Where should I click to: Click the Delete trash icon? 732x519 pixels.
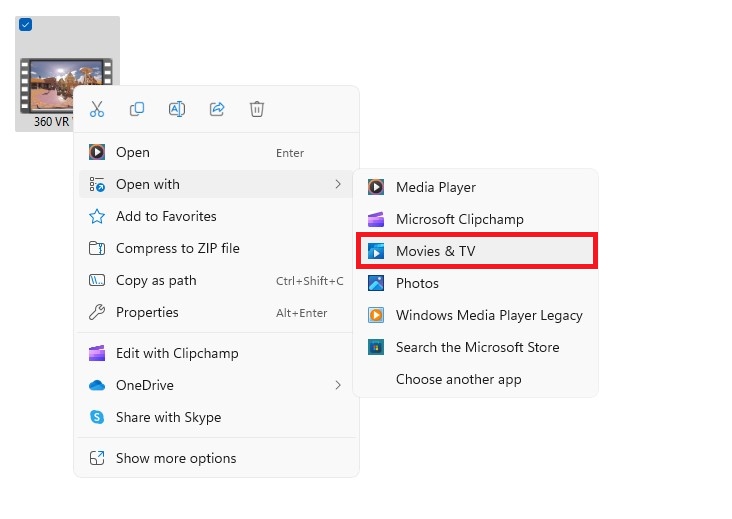point(257,109)
